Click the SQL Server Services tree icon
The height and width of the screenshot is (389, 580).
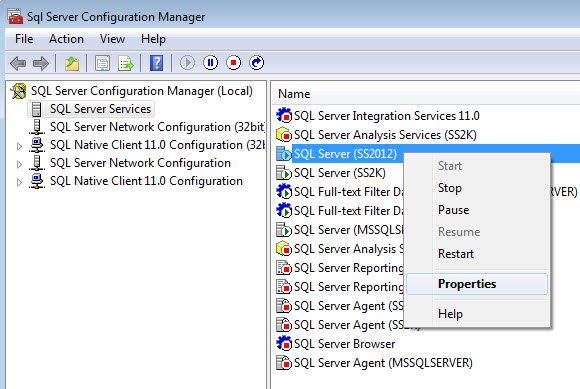click(x=36, y=109)
